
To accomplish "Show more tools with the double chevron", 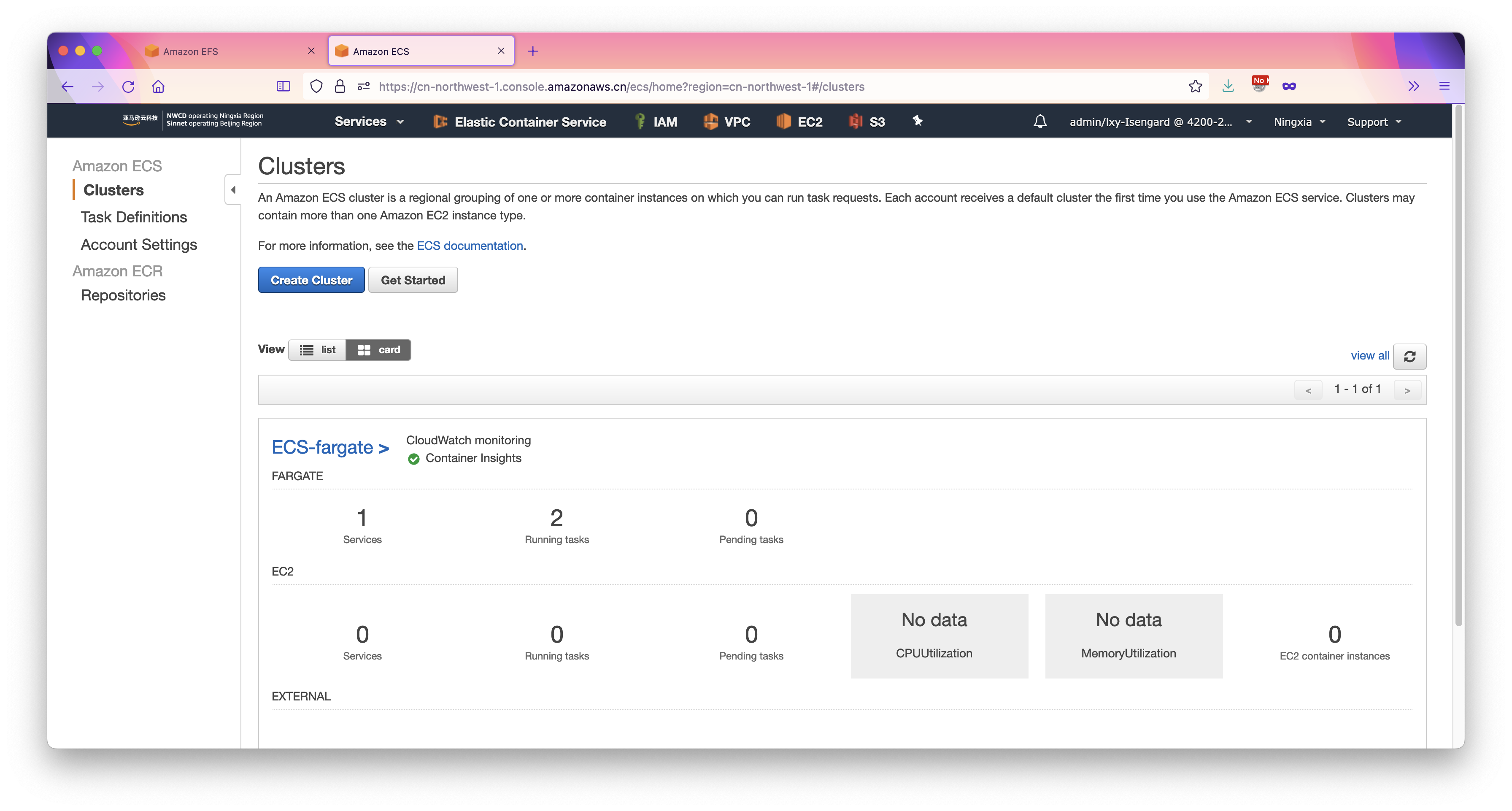I will (1413, 87).
